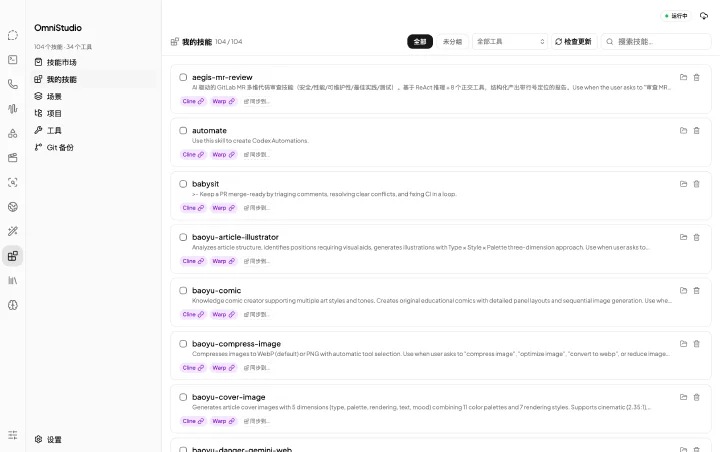Click the Warp tag on automate
Viewport: 720px width, 452px height.
click(224, 154)
